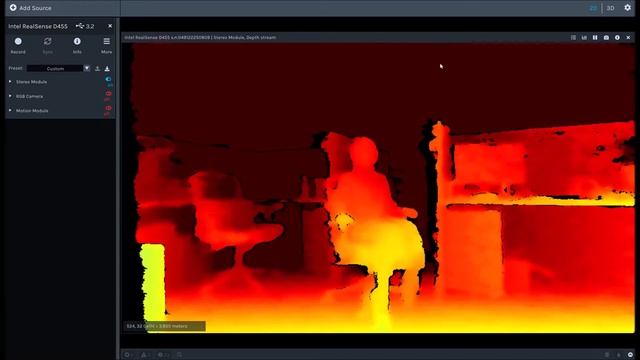Pause the depth stream
This screenshot has height=360, width=640.
point(595,37)
